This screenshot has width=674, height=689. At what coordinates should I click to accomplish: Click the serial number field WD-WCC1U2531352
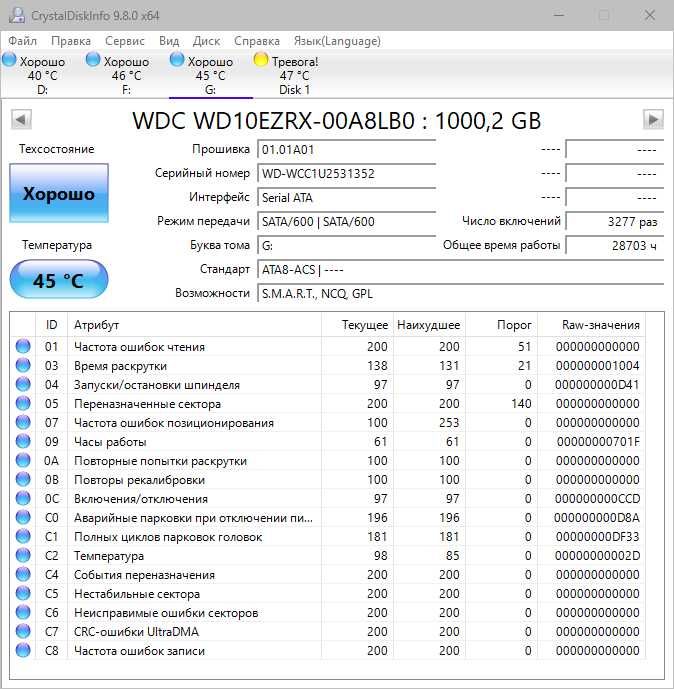346,174
